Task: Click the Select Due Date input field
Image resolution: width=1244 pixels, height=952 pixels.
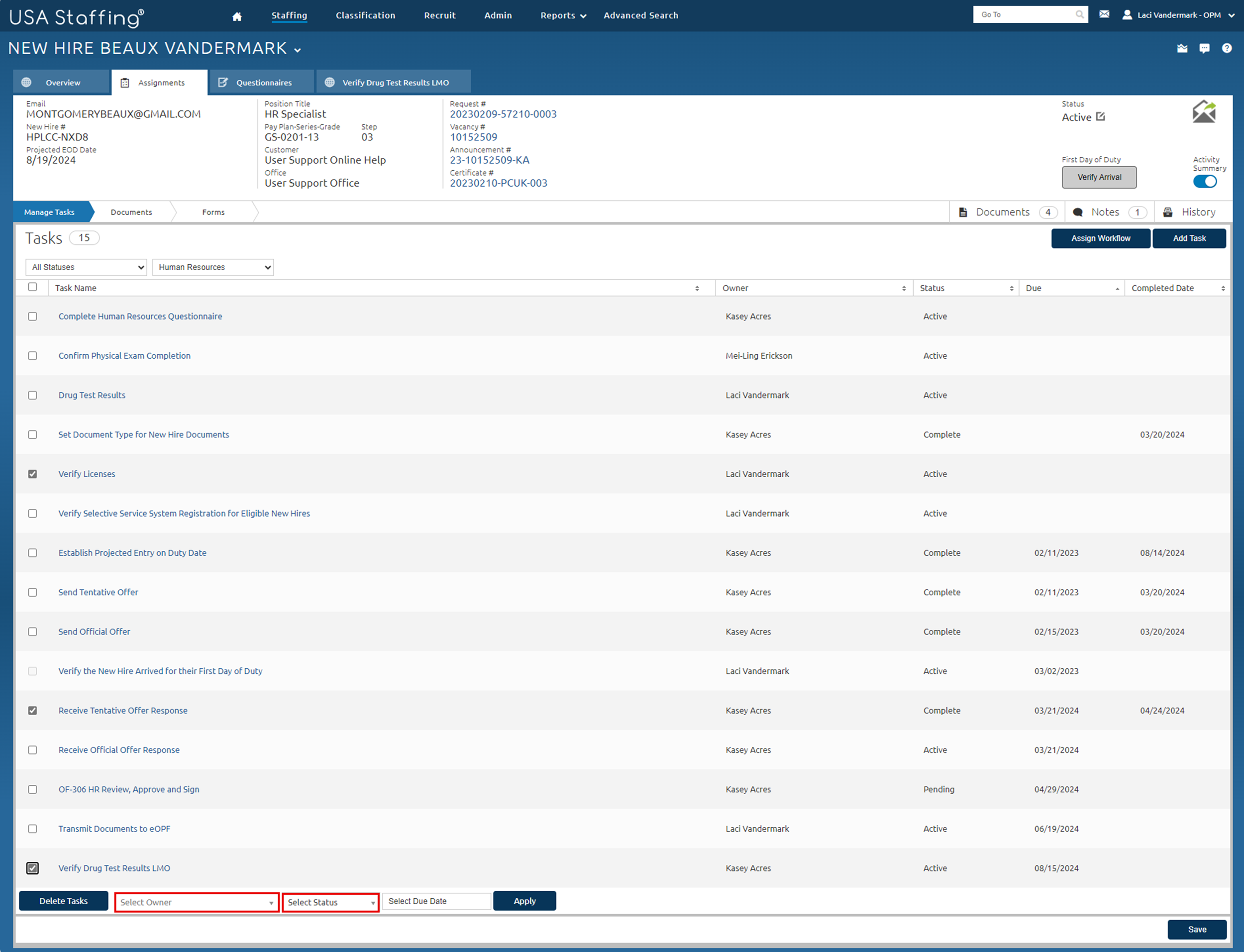Action: pos(435,901)
